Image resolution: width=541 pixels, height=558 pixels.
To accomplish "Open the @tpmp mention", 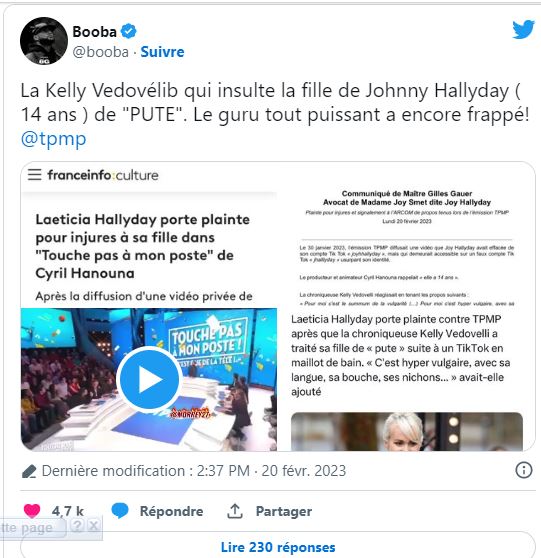I will [x=53, y=138].
